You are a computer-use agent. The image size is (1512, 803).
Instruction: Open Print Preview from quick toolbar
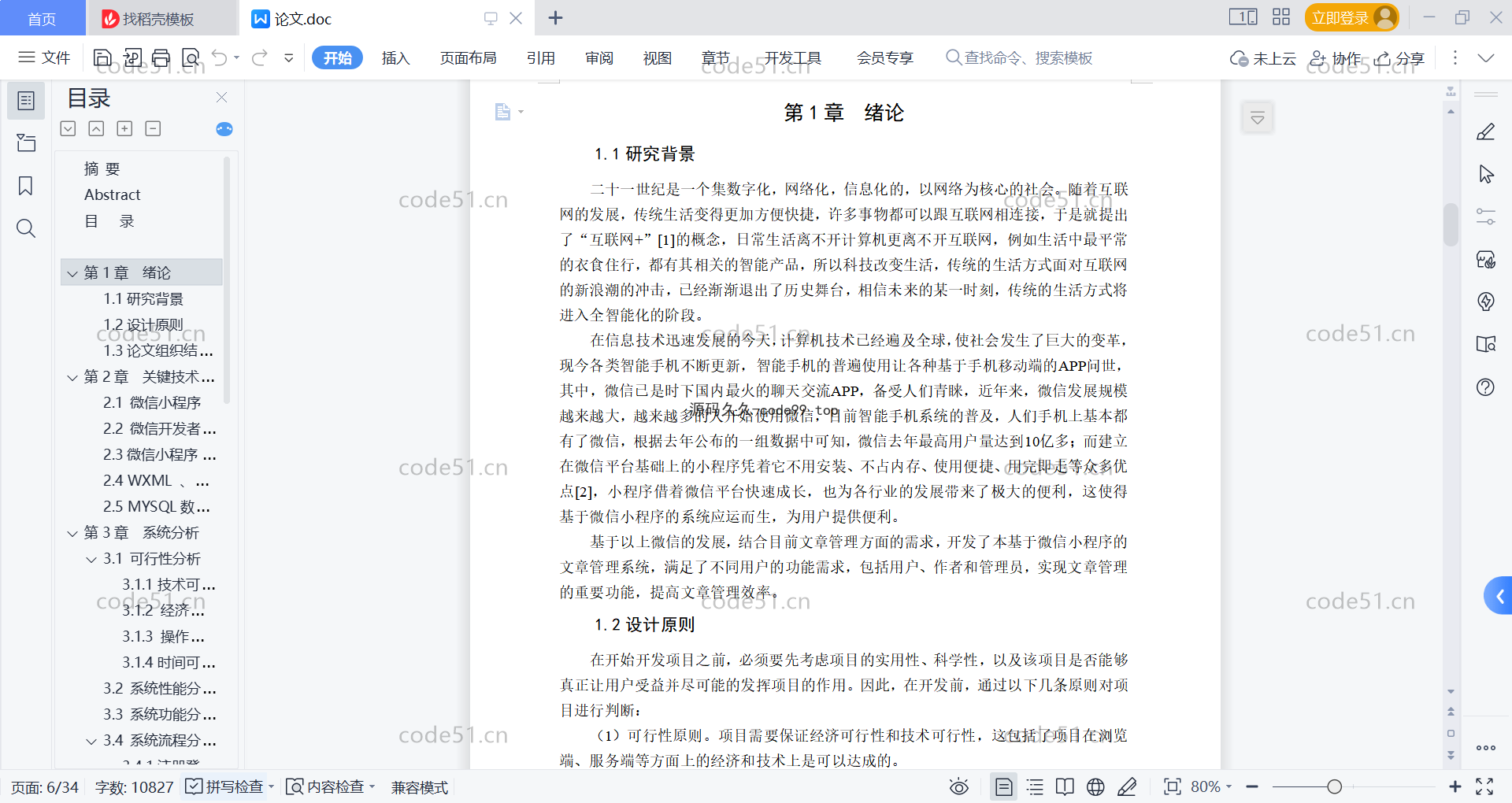191,57
